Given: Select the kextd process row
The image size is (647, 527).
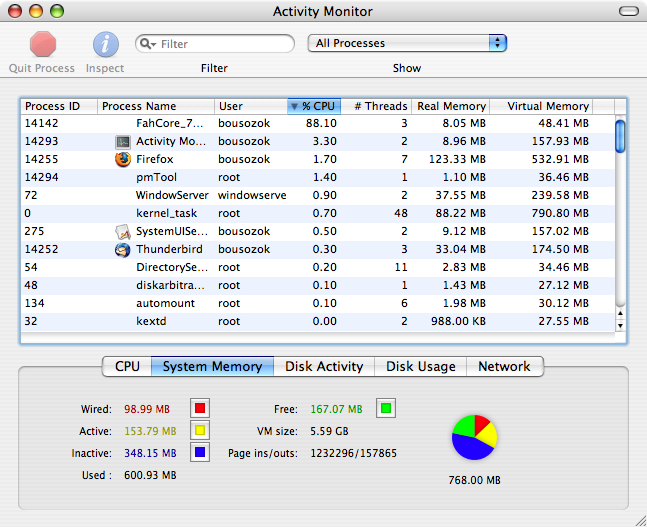Looking at the screenshot, I should [317, 321].
